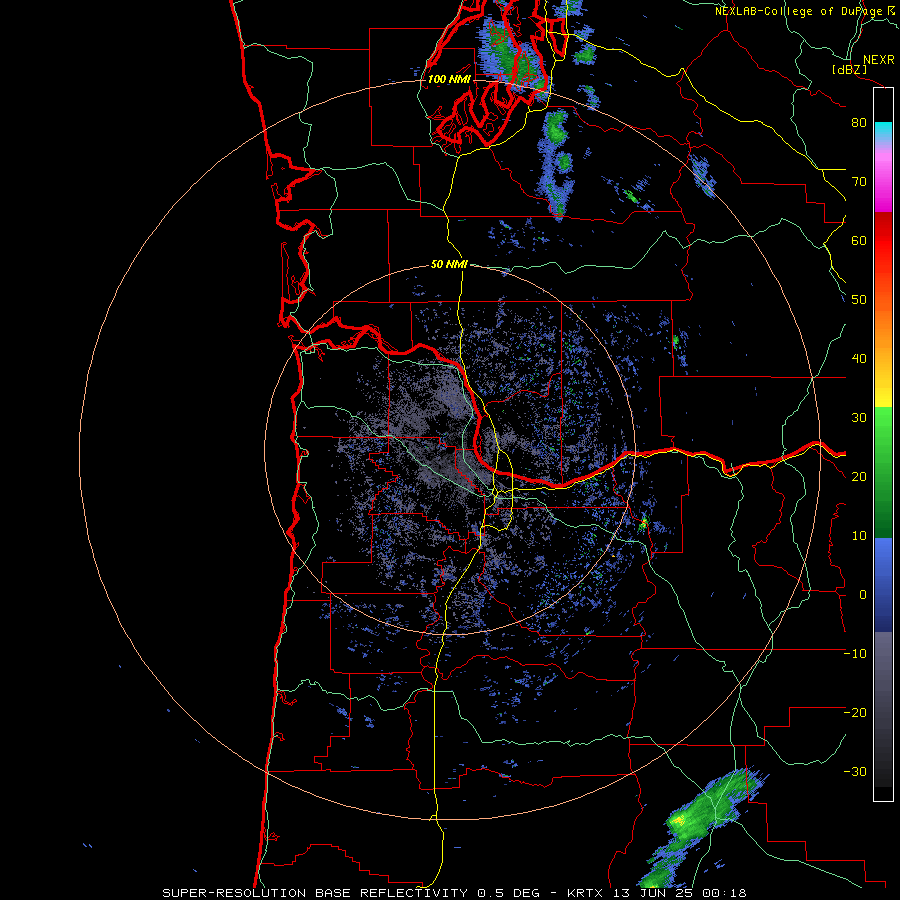
Task: Click the 50 value on dBZ scale
Action: pyautogui.click(x=859, y=300)
